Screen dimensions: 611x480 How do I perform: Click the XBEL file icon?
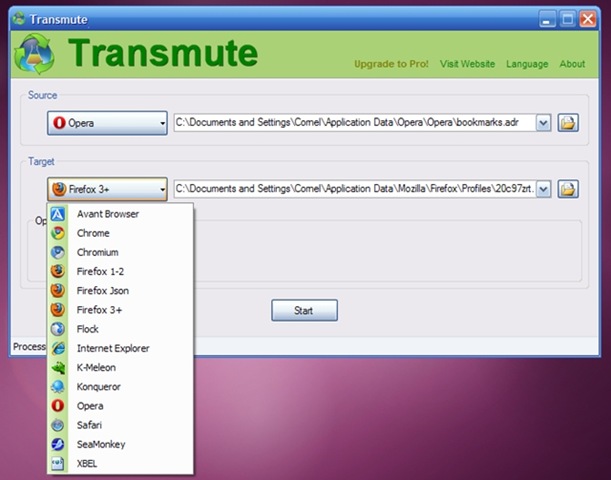[x=58, y=464]
